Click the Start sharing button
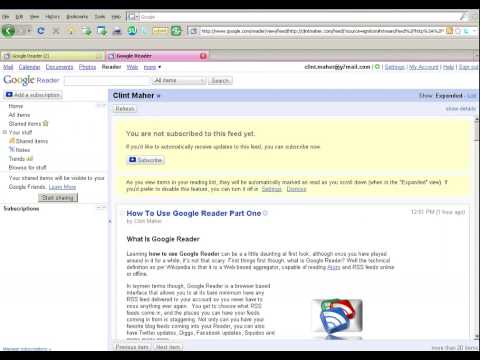480x360 pixels. click(x=58, y=198)
